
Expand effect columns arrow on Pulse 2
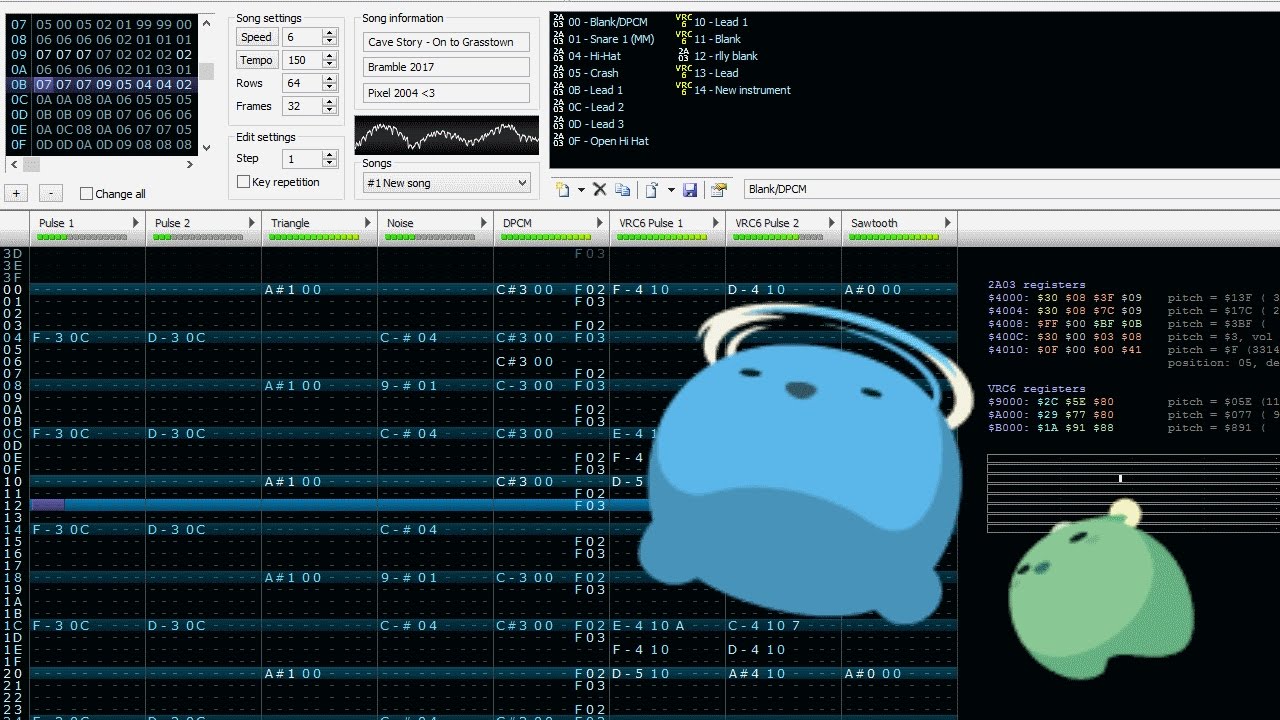point(252,223)
